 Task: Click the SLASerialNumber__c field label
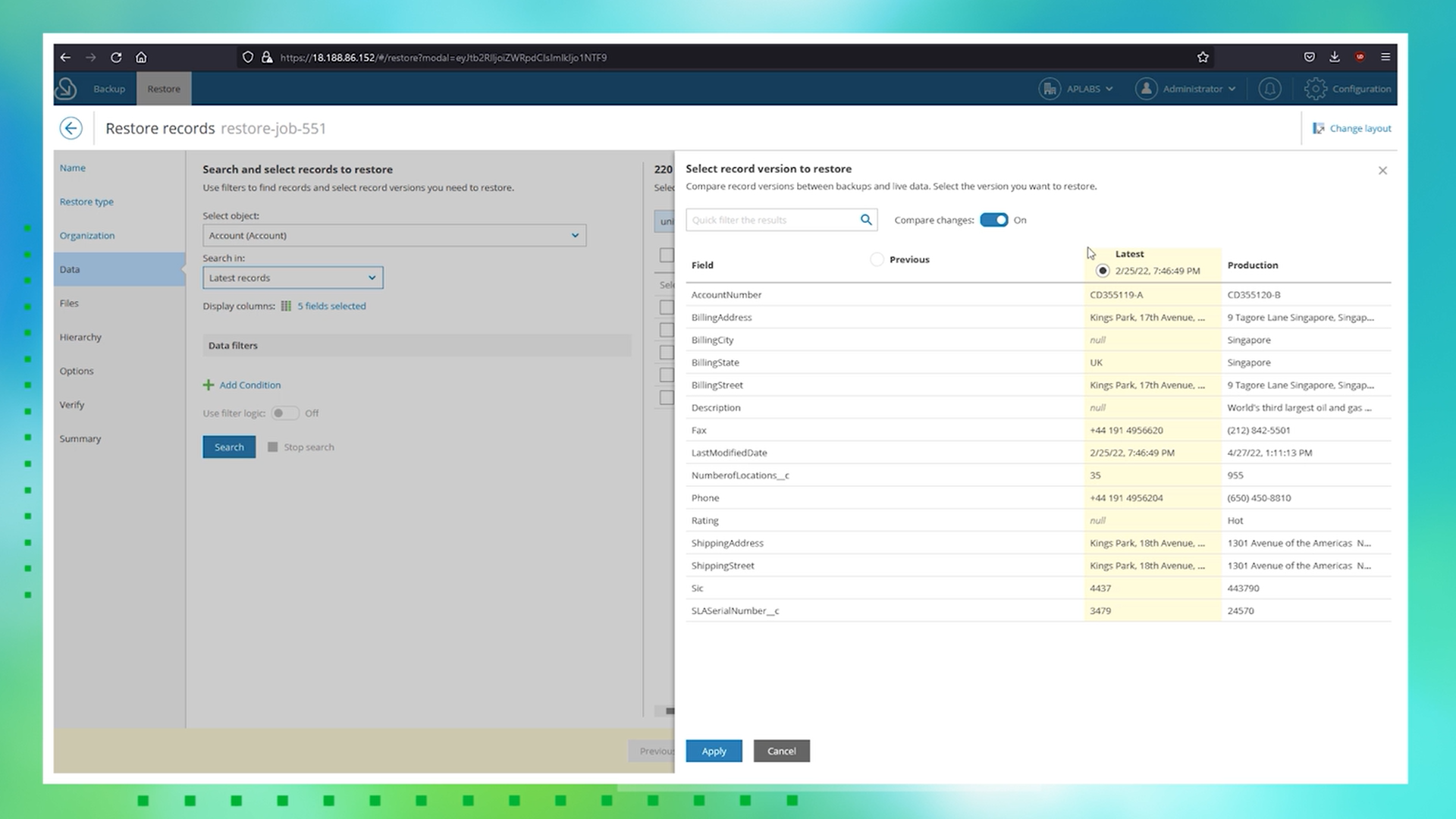pyautogui.click(x=735, y=611)
